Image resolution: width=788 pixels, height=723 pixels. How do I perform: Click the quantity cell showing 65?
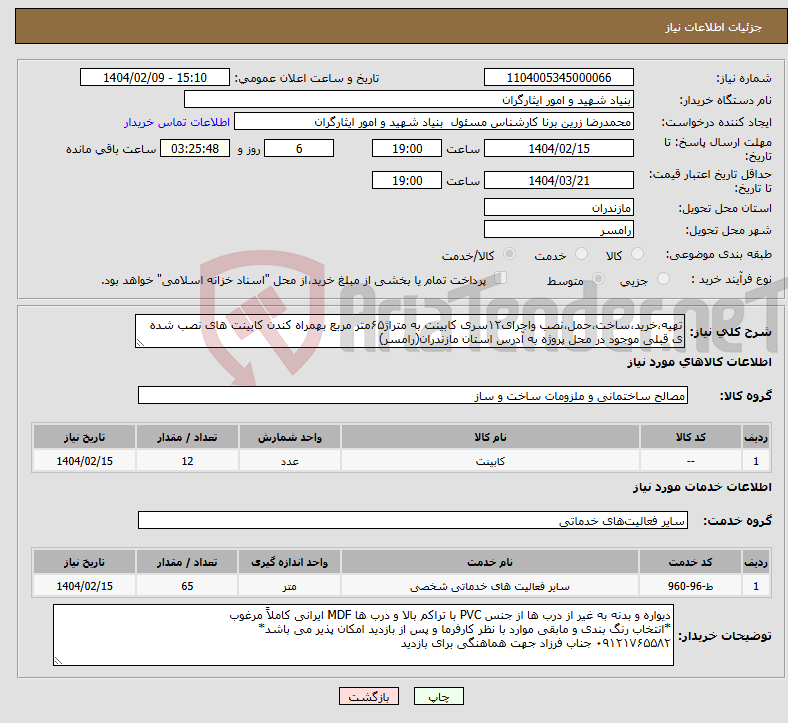click(187, 586)
